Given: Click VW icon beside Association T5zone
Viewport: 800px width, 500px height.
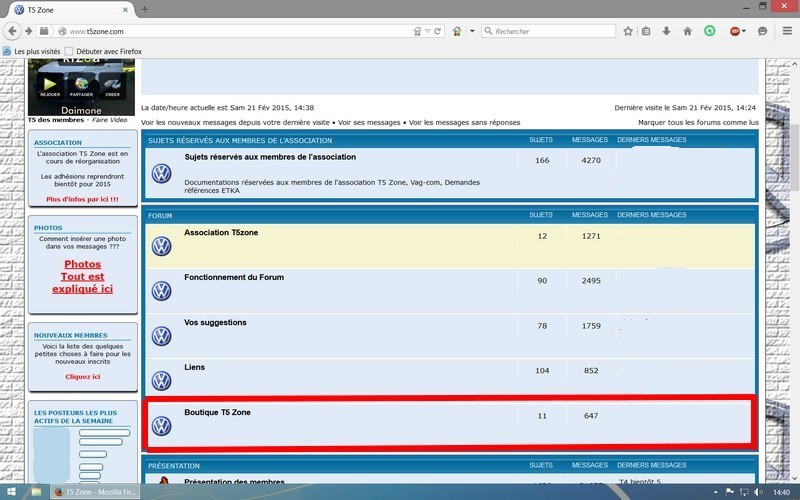Looking at the screenshot, I should pos(162,246).
